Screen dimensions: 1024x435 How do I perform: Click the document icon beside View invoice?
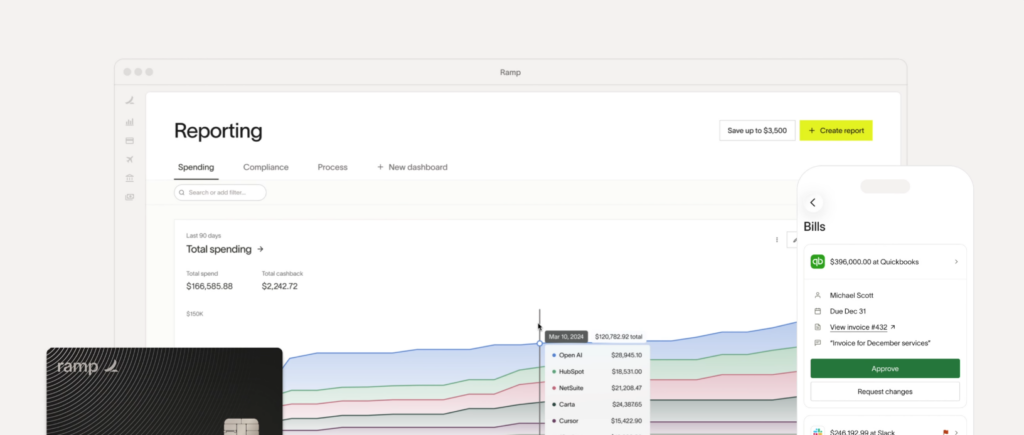coord(818,327)
